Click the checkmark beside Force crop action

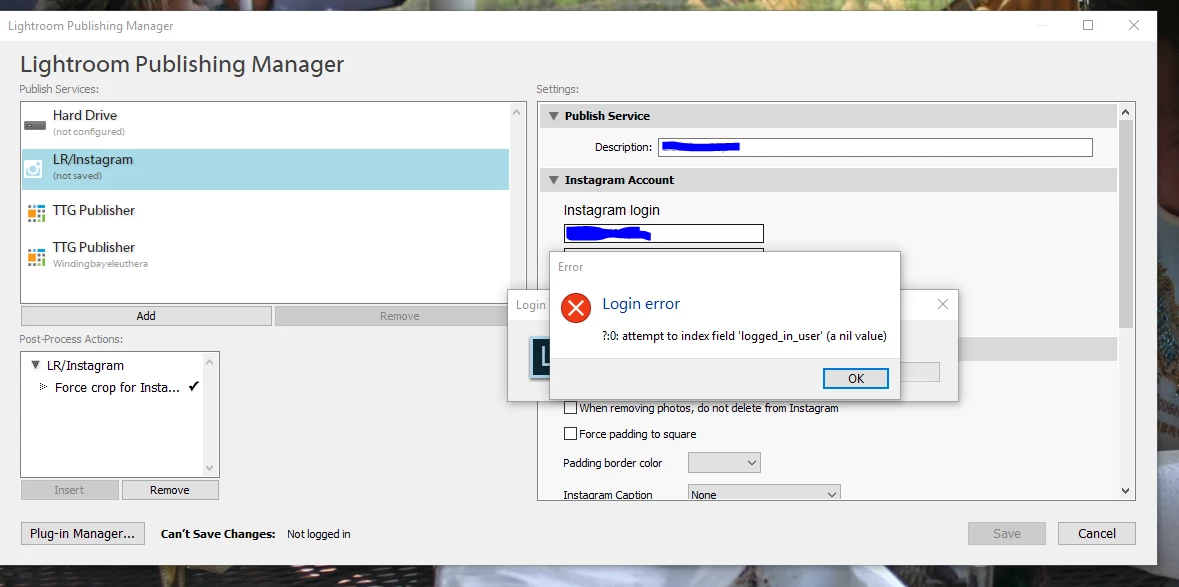pos(194,387)
